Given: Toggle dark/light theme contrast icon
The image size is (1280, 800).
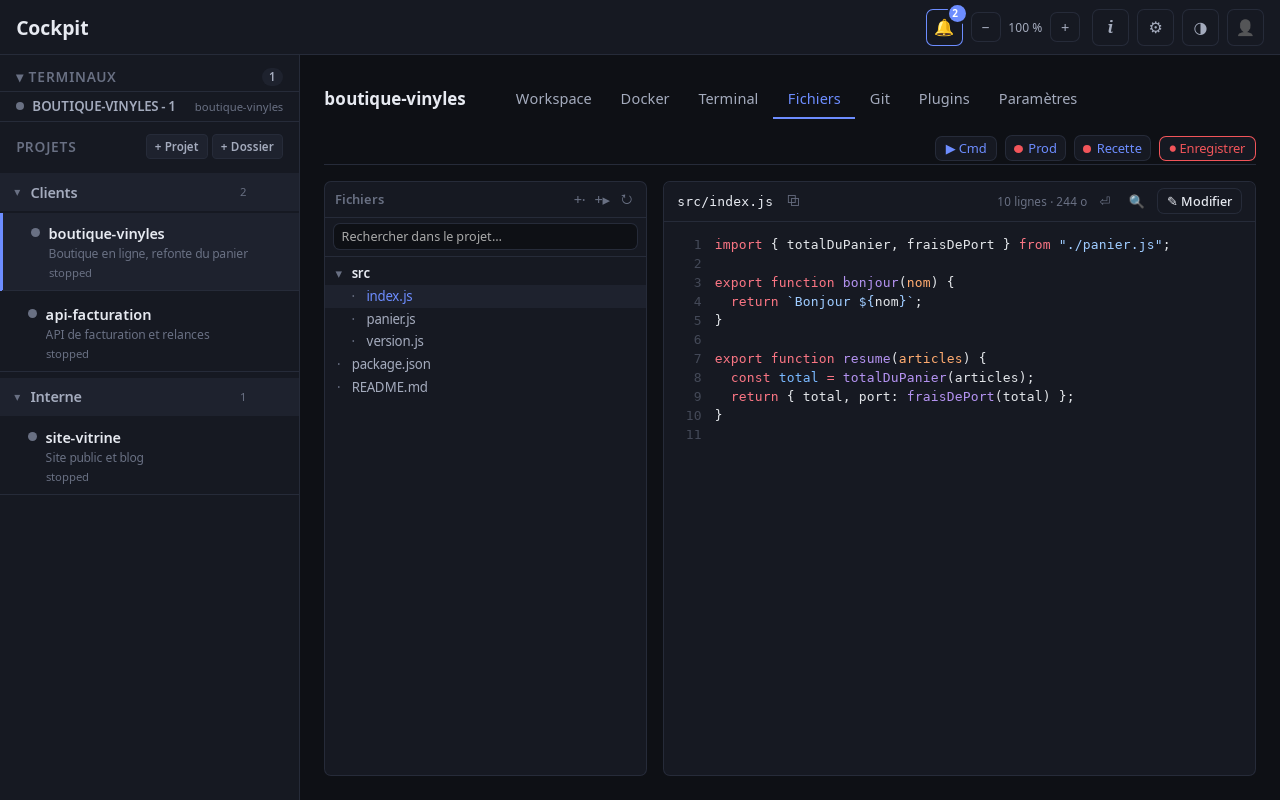Looking at the screenshot, I should pyautogui.click(x=1200, y=28).
